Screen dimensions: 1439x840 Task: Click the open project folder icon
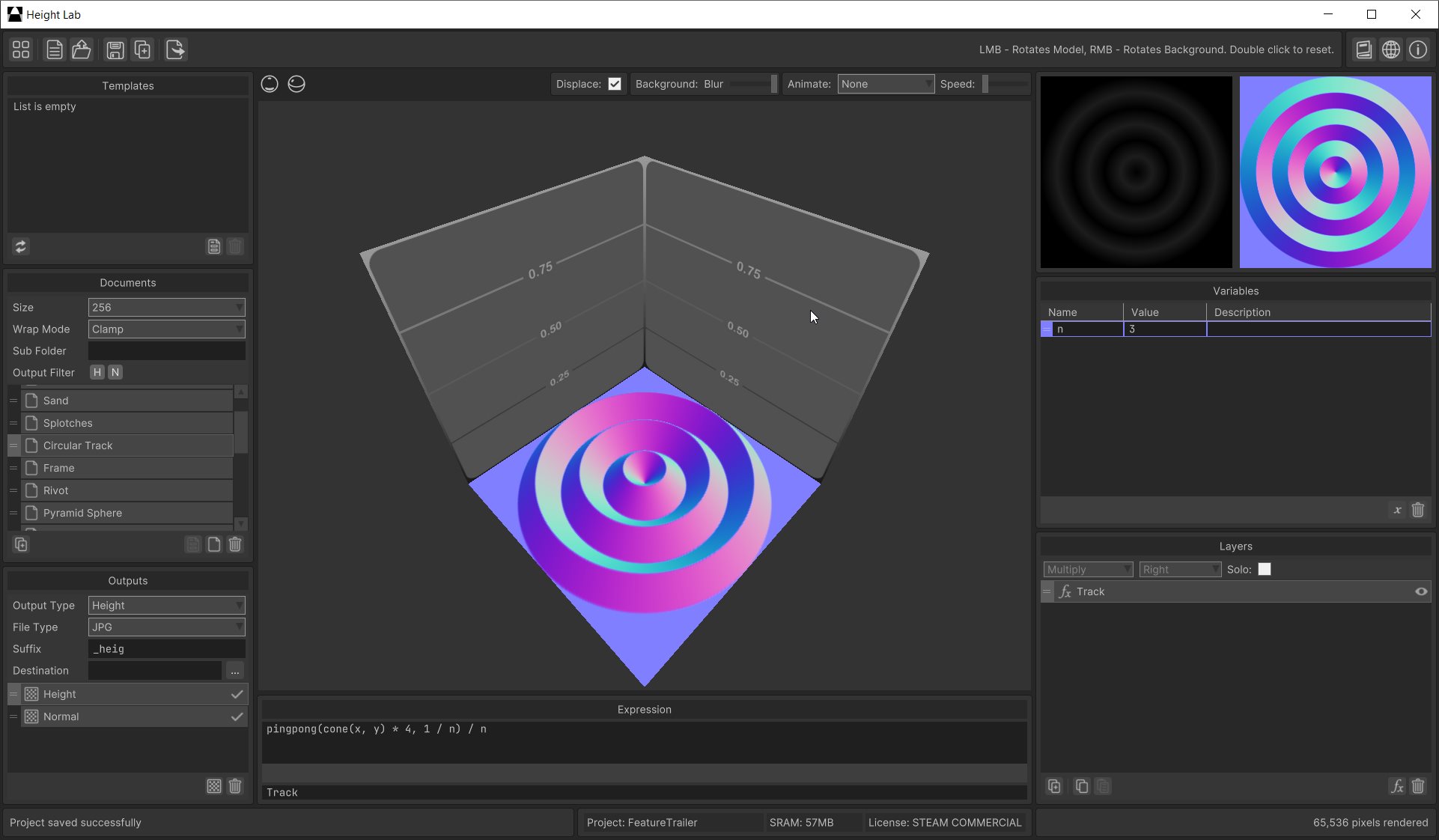82,50
